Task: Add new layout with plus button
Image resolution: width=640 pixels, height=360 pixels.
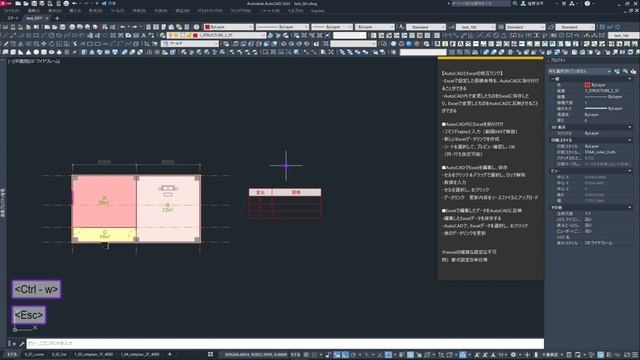Action: click(170, 354)
